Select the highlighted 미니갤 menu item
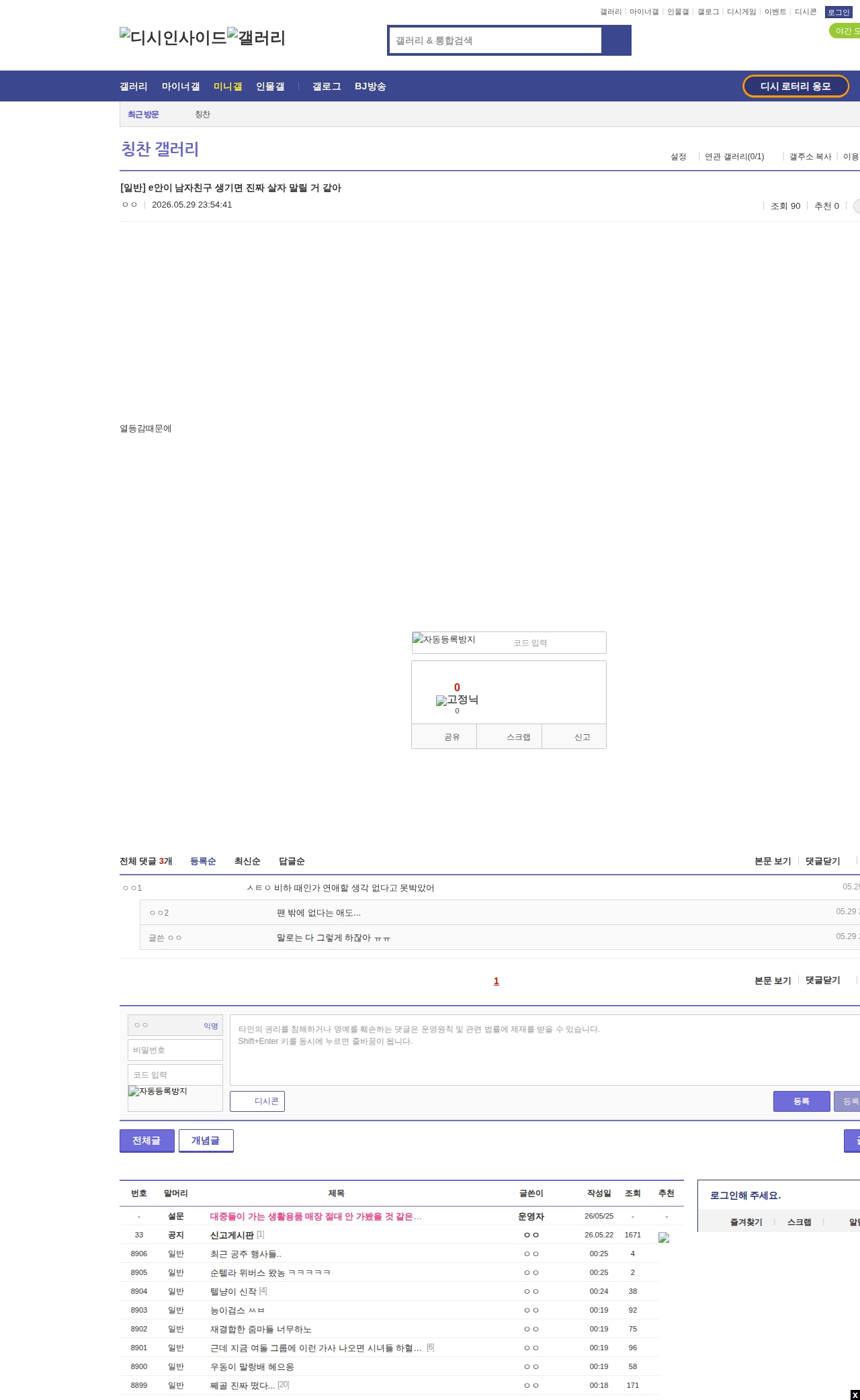The width and height of the screenshot is (860, 1400). tap(228, 87)
